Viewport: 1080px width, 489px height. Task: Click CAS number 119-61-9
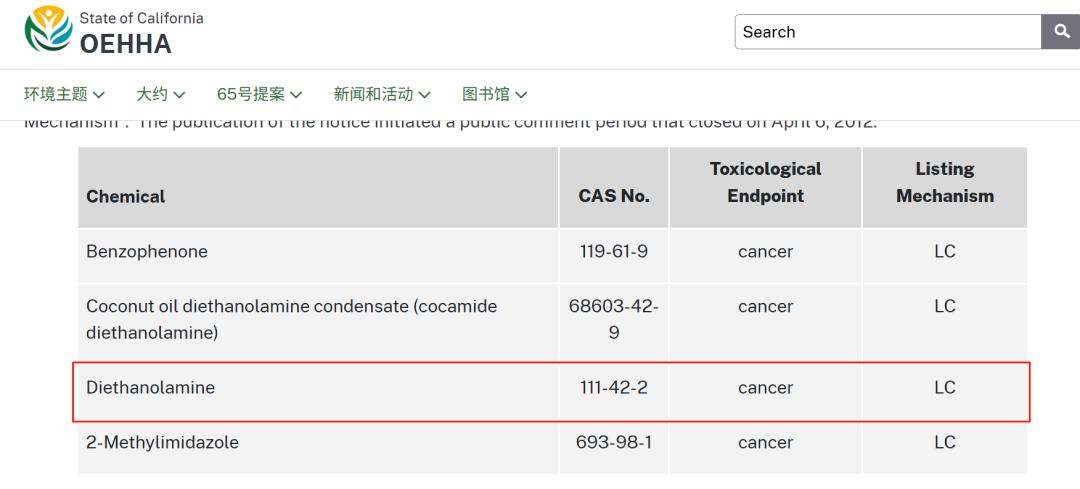tap(614, 251)
